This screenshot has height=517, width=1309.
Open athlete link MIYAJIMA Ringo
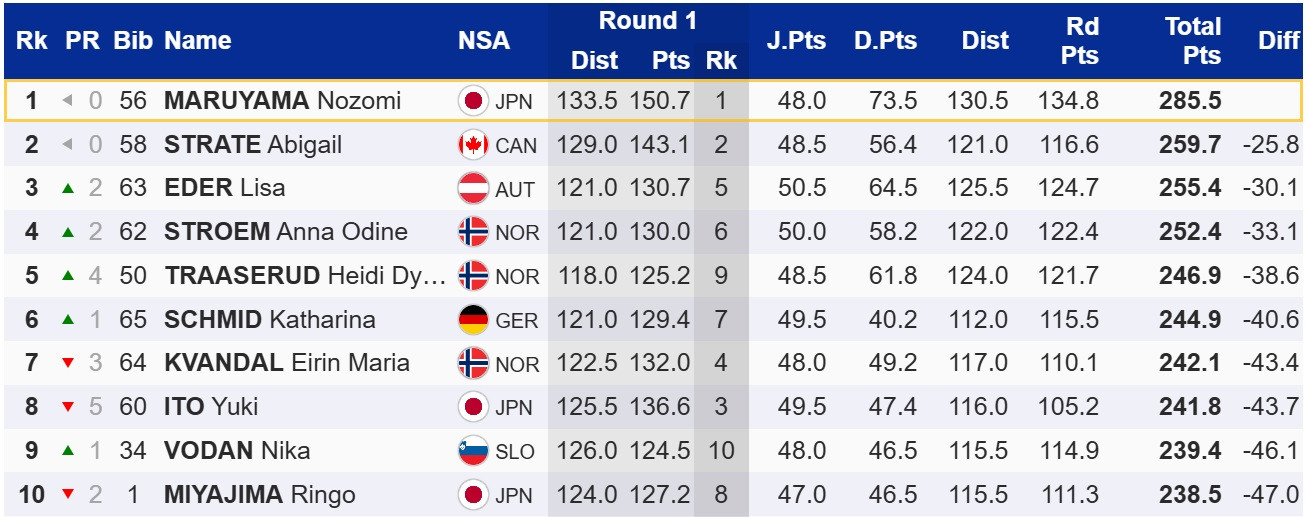[259, 495]
